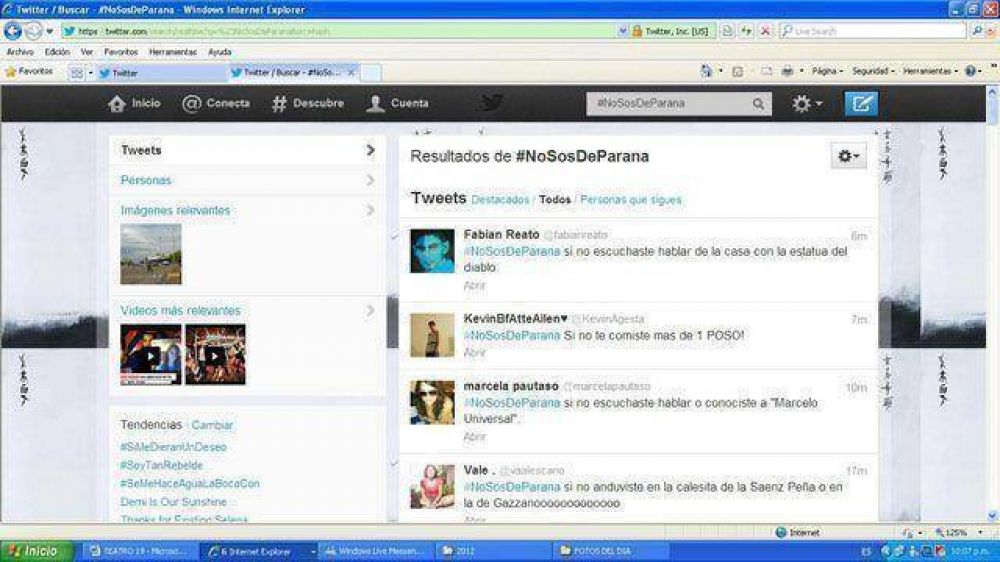Click the browser Back button
Image resolution: width=1000 pixels, height=562 pixels.
12,31
